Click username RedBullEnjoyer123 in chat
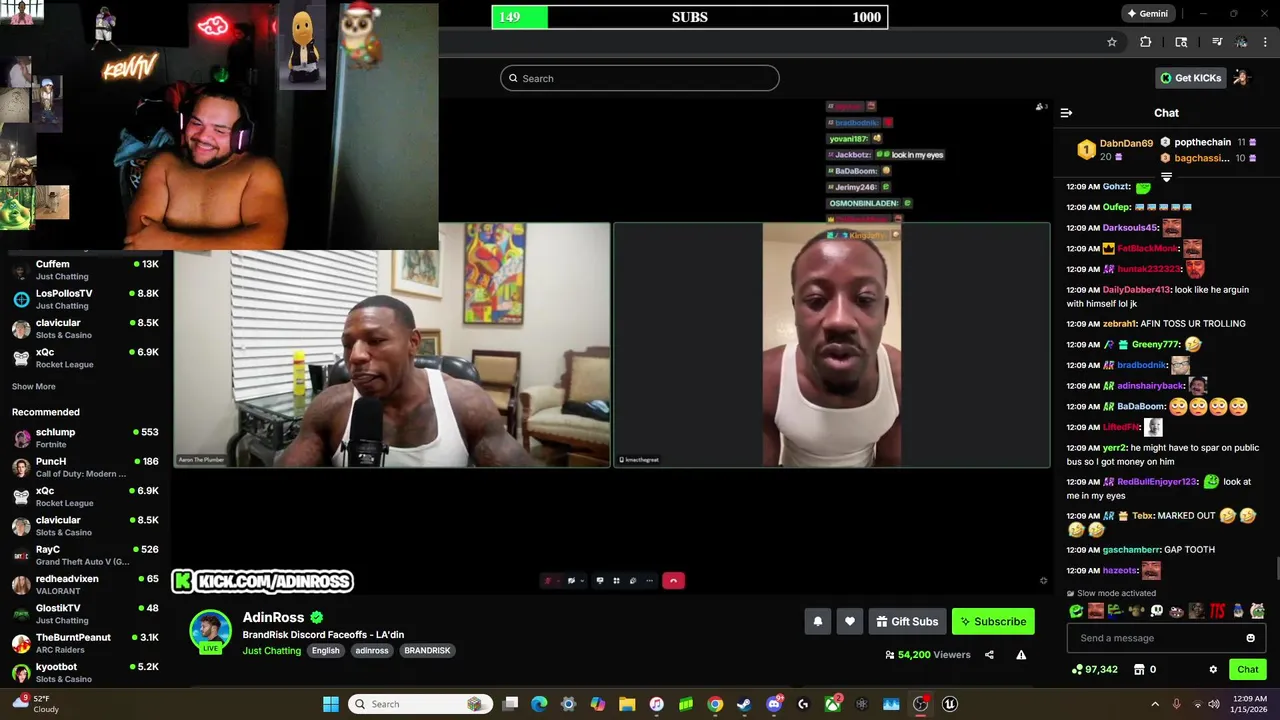 tap(1156, 481)
